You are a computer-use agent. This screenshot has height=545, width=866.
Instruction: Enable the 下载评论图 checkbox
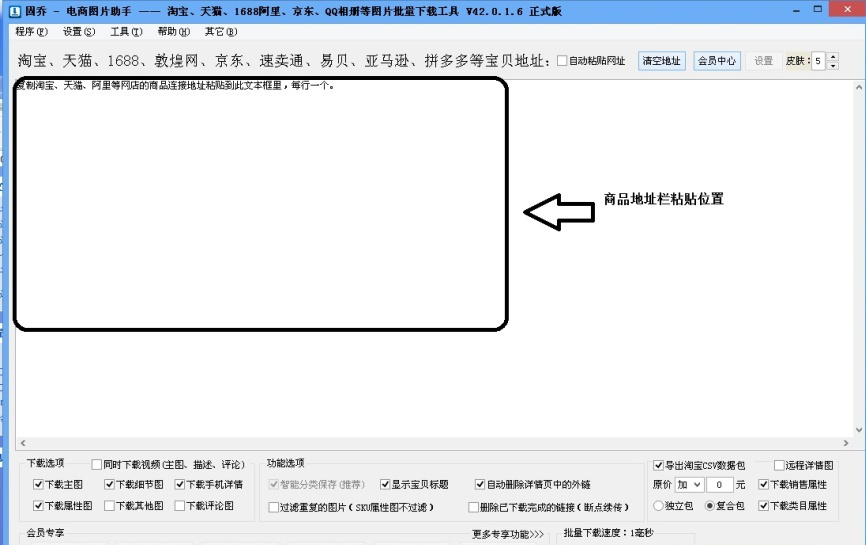[x=179, y=505]
